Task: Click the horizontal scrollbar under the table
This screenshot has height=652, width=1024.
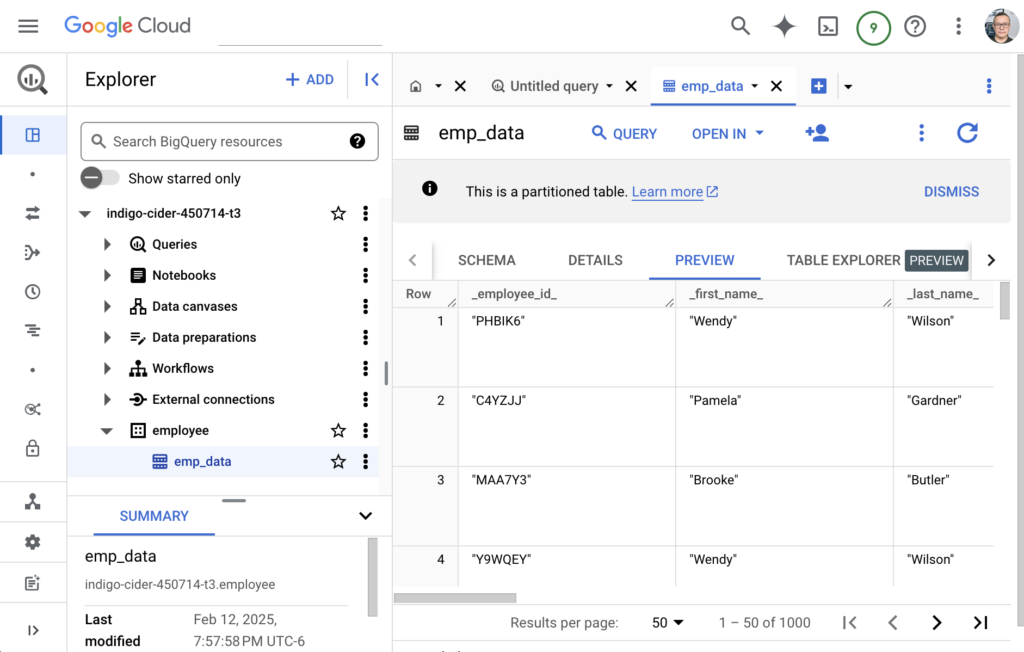Action: tap(455, 598)
